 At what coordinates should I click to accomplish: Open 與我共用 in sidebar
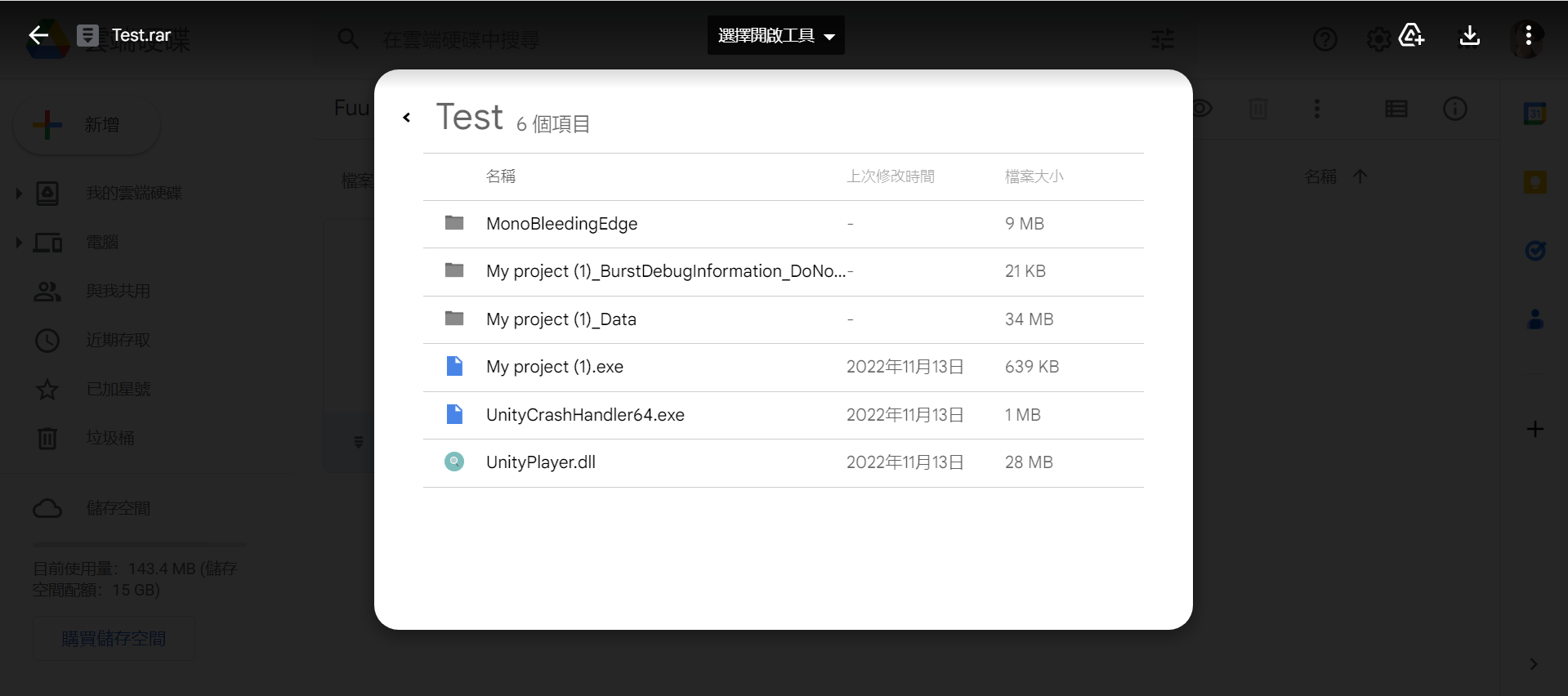tap(118, 292)
